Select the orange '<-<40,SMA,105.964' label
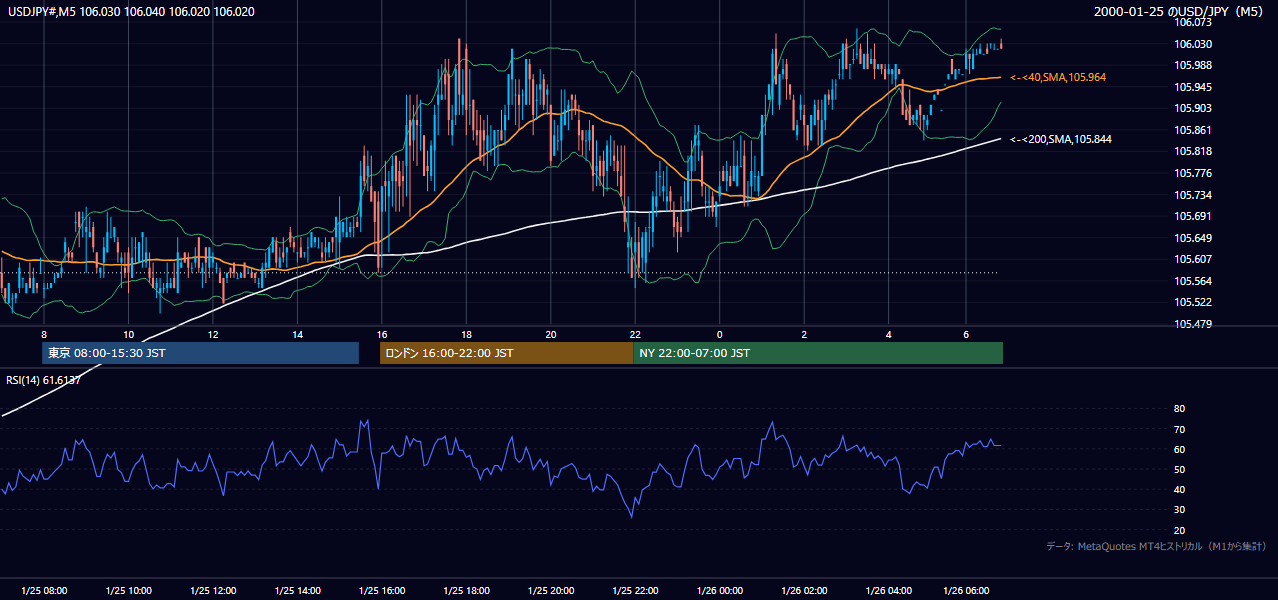This screenshot has height=600, width=1278. coord(1058,77)
